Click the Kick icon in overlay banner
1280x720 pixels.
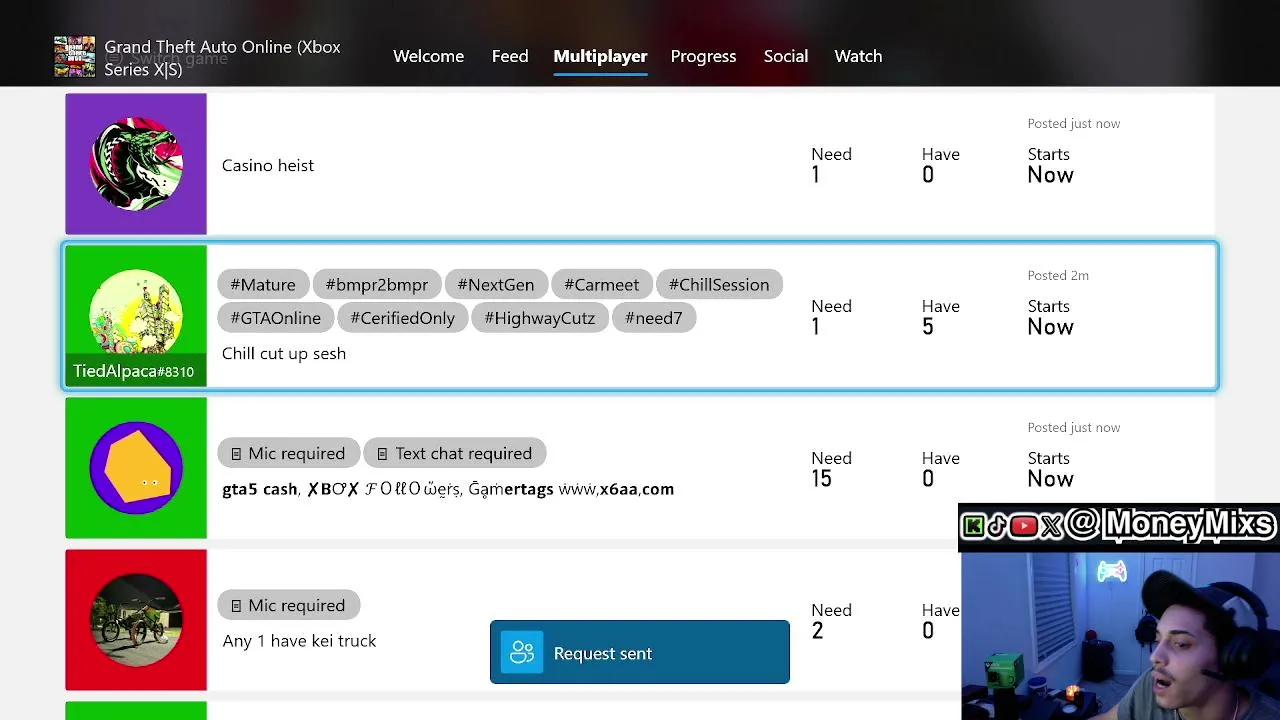click(x=973, y=526)
